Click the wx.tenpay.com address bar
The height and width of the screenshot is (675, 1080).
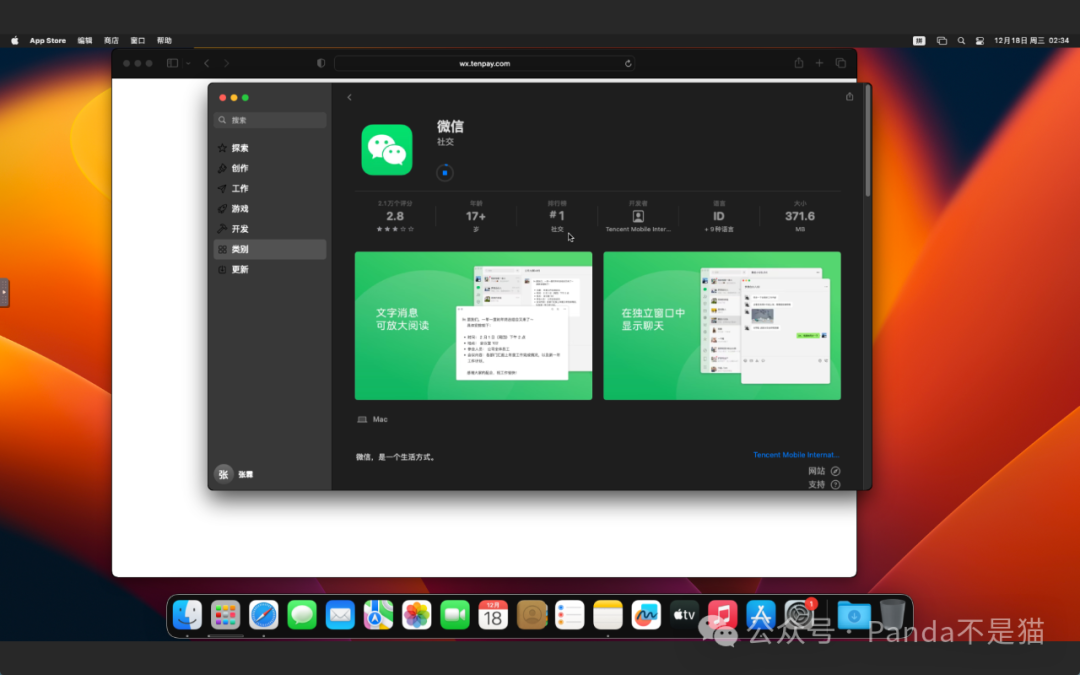tap(484, 63)
